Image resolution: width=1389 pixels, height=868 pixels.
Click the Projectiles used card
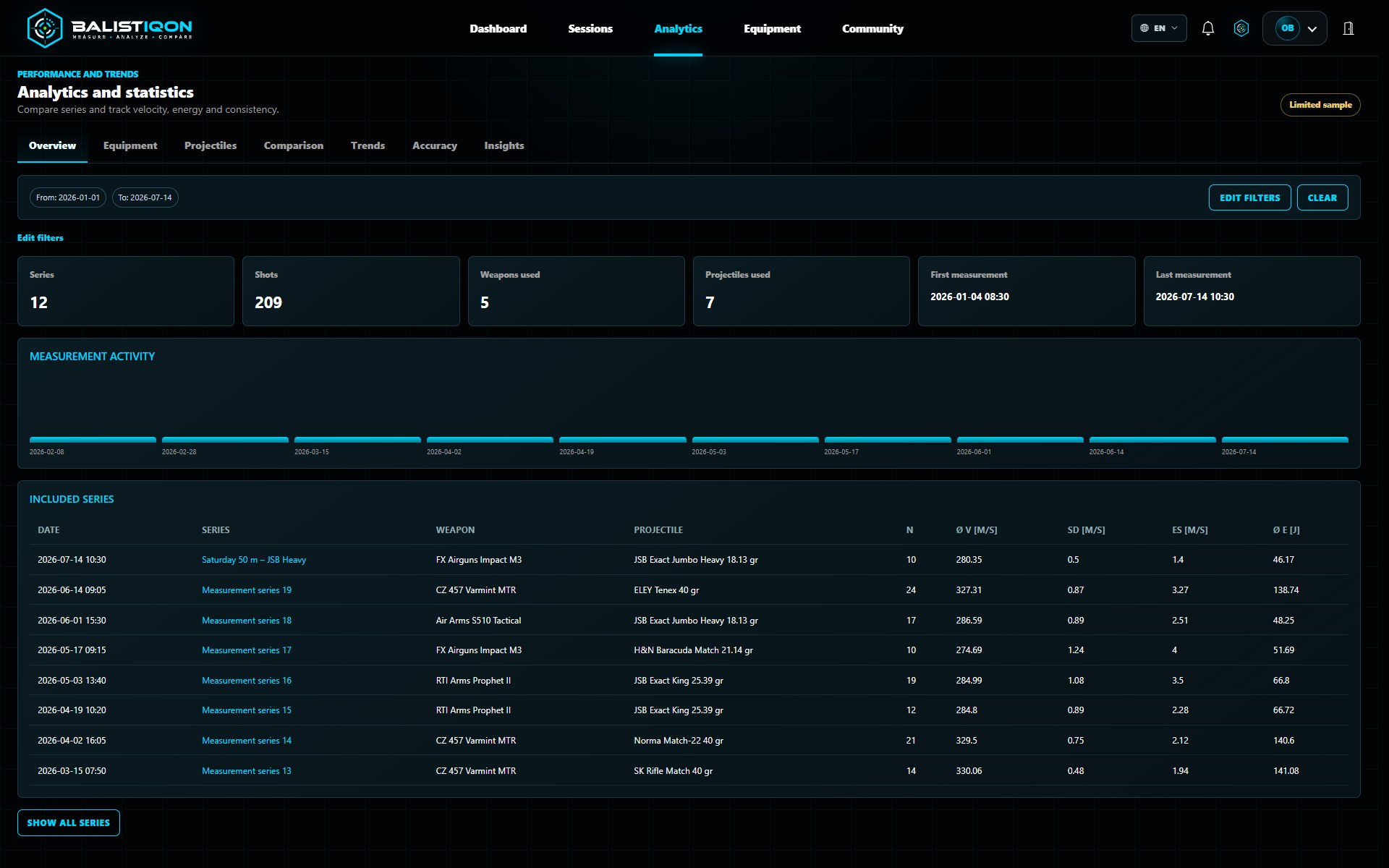(x=802, y=291)
